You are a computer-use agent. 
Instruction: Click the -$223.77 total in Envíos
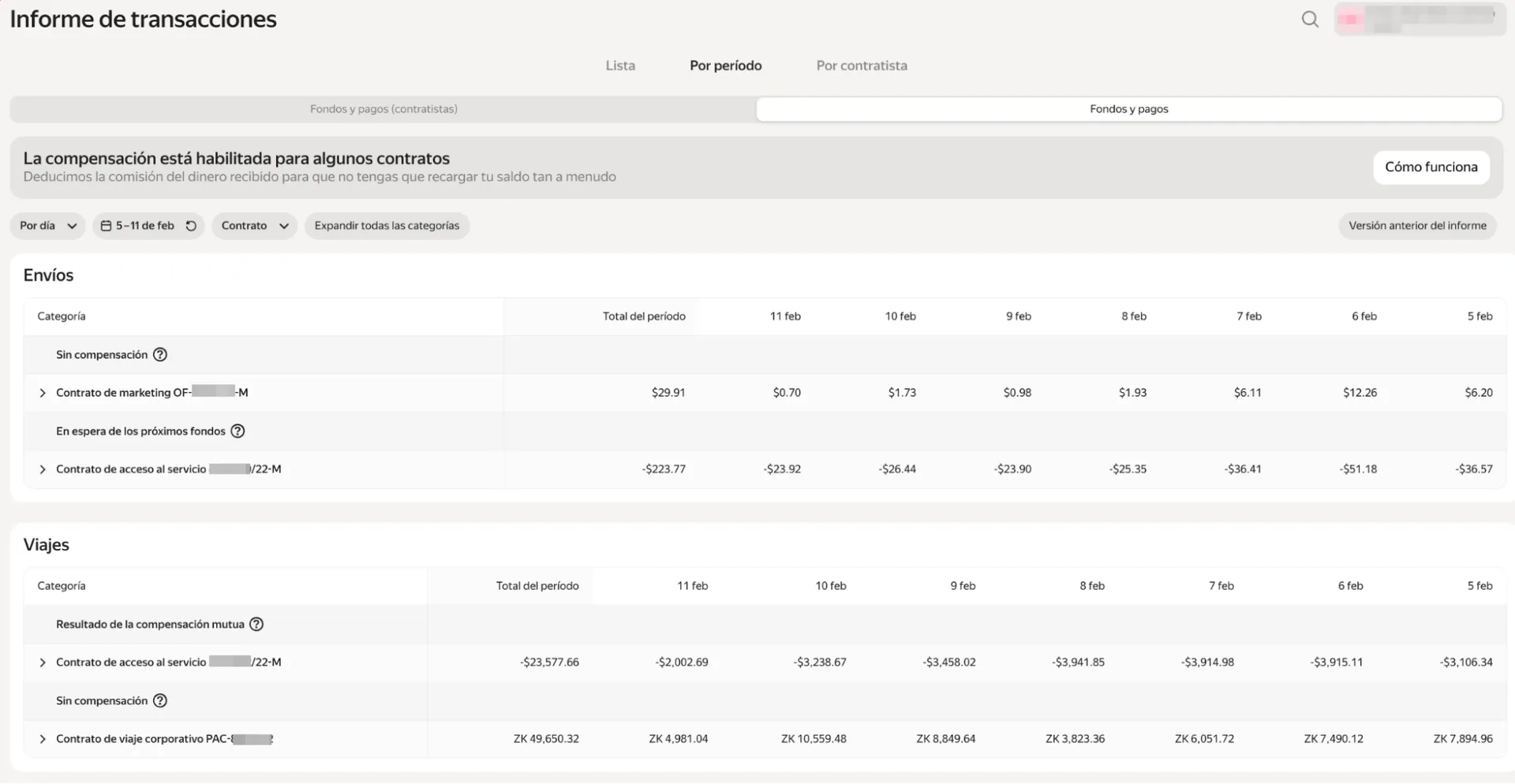coord(664,469)
